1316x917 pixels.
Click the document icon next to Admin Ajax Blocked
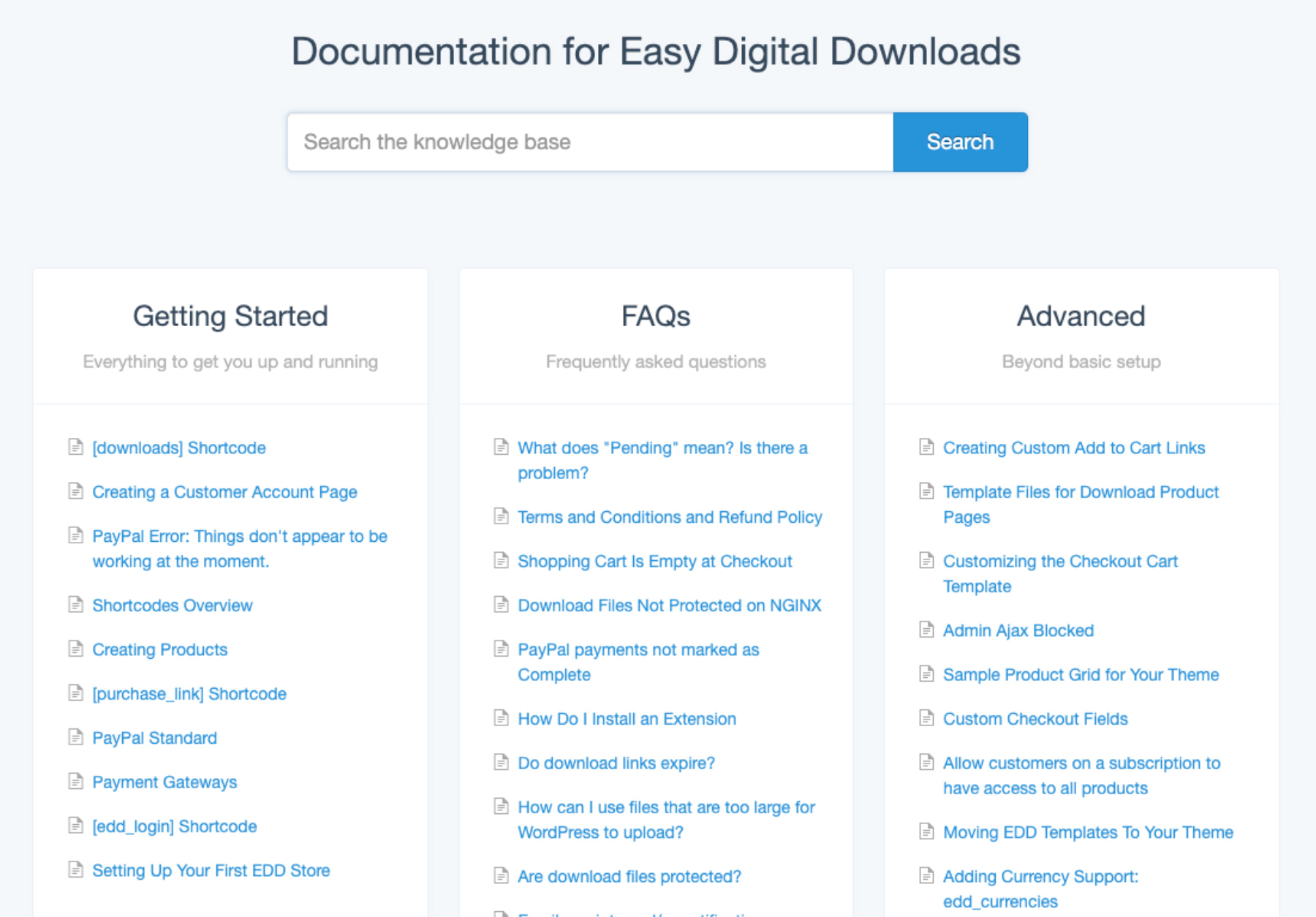(926, 630)
